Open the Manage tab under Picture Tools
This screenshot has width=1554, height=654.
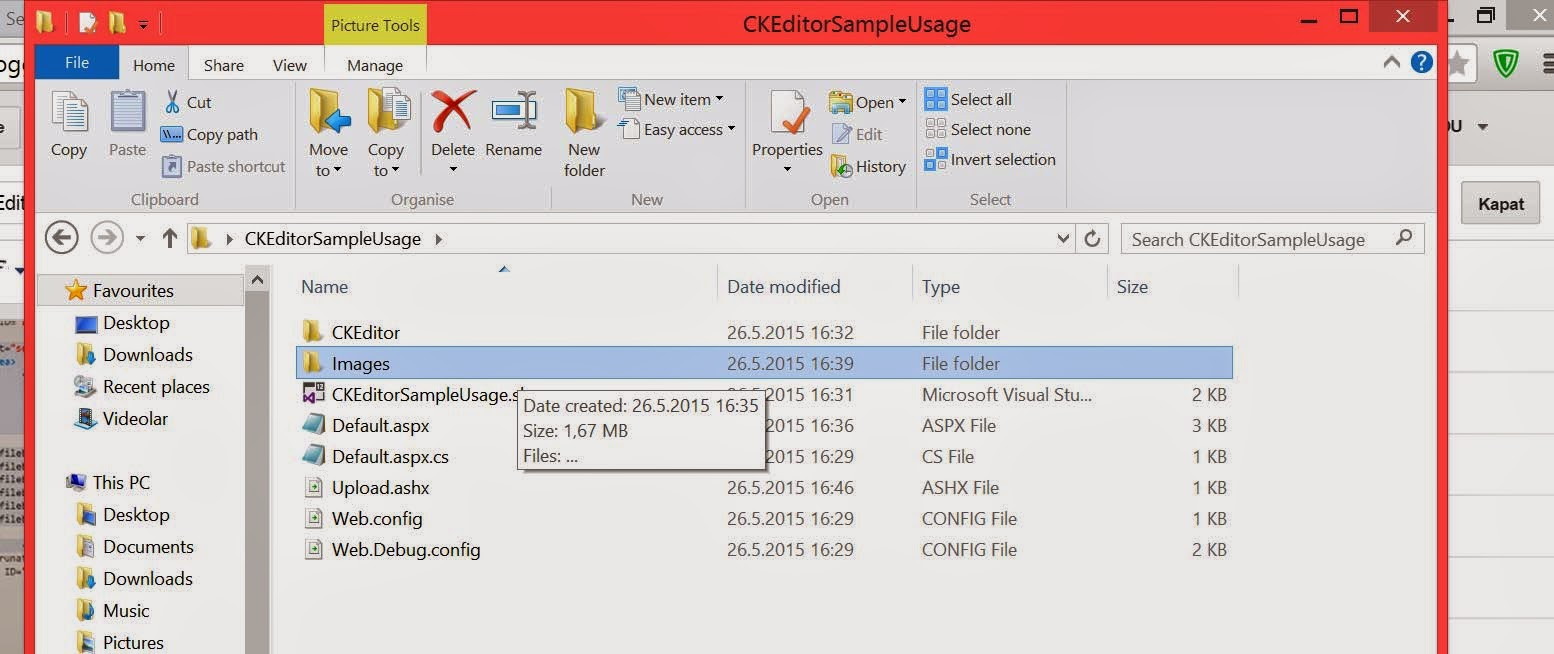pyautogui.click(x=375, y=65)
